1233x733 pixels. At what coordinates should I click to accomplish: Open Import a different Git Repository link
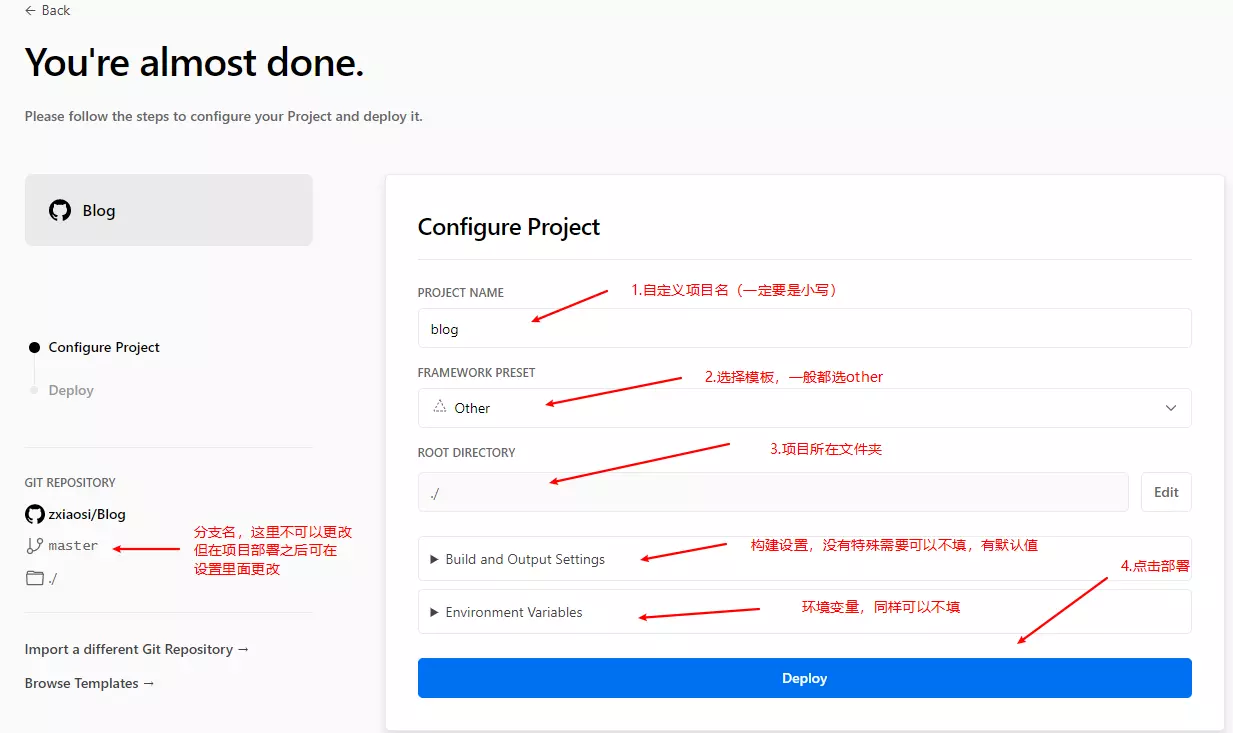pos(137,649)
